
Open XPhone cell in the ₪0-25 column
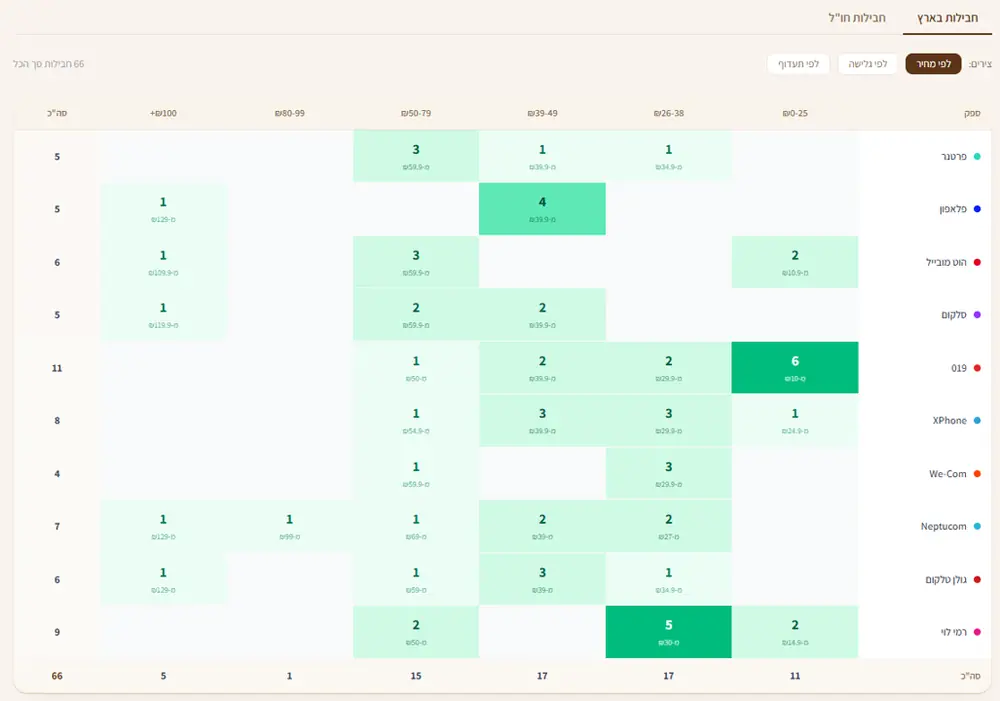click(795, 420)
